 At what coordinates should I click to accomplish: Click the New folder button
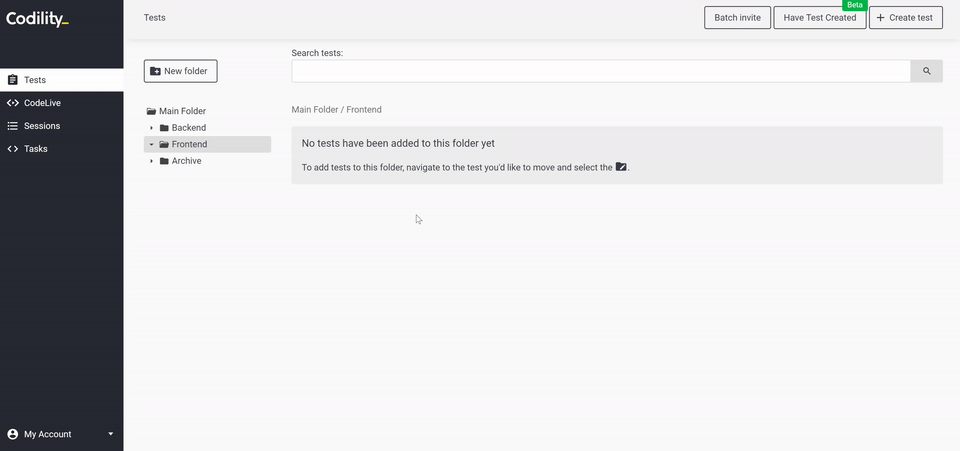tap(181, 71)
